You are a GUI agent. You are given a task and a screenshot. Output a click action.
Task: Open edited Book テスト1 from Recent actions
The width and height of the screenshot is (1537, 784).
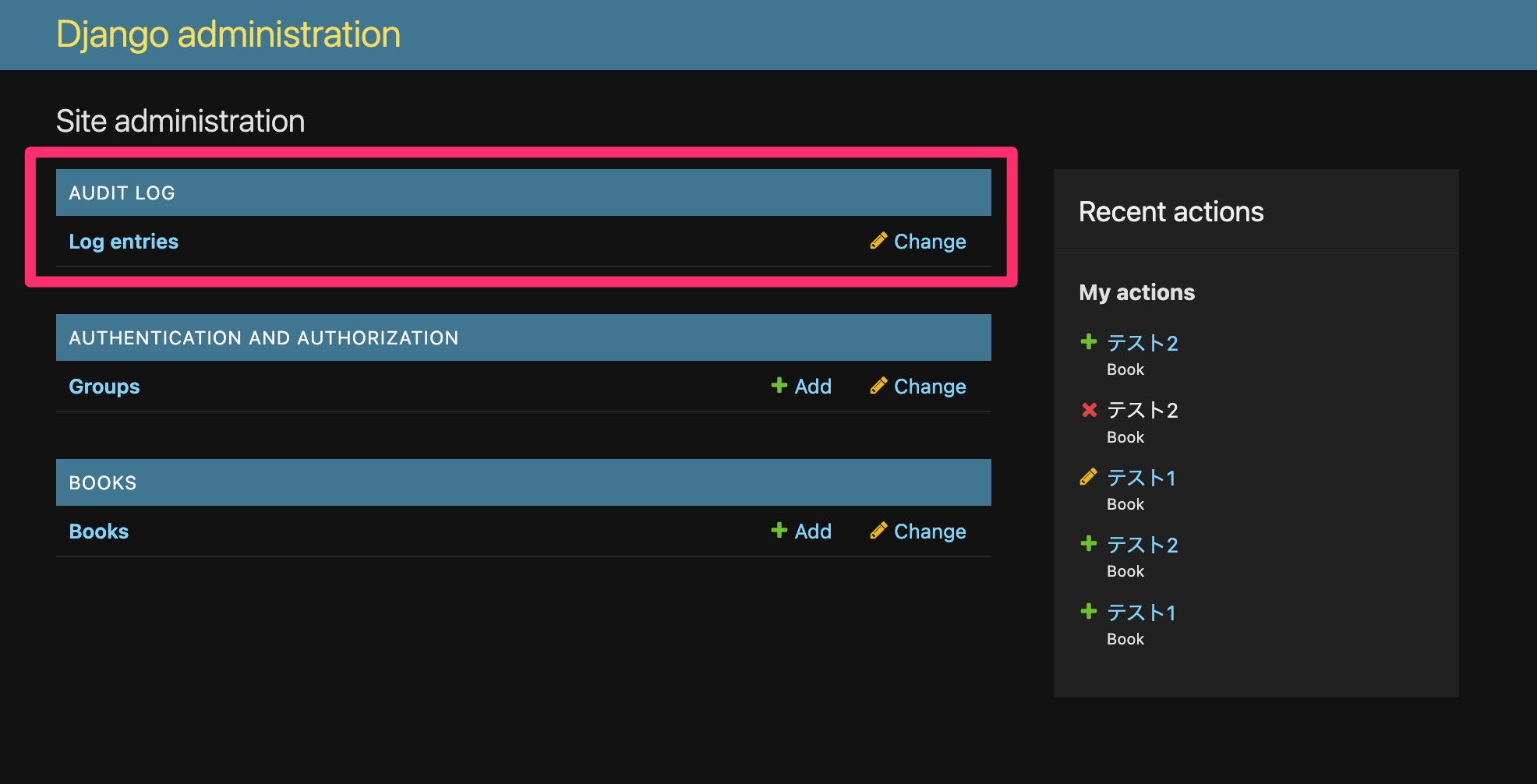(1142, 478)
